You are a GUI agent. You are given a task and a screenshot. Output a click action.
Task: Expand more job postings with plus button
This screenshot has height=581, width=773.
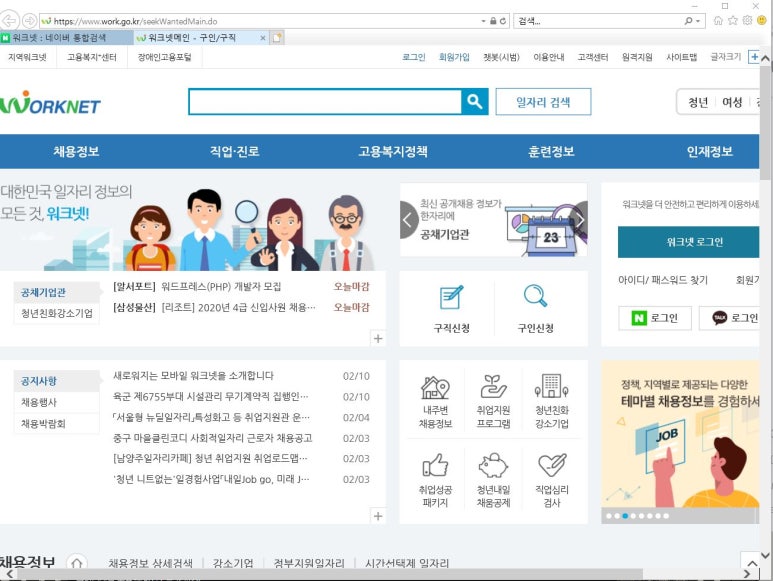(378, 339)
